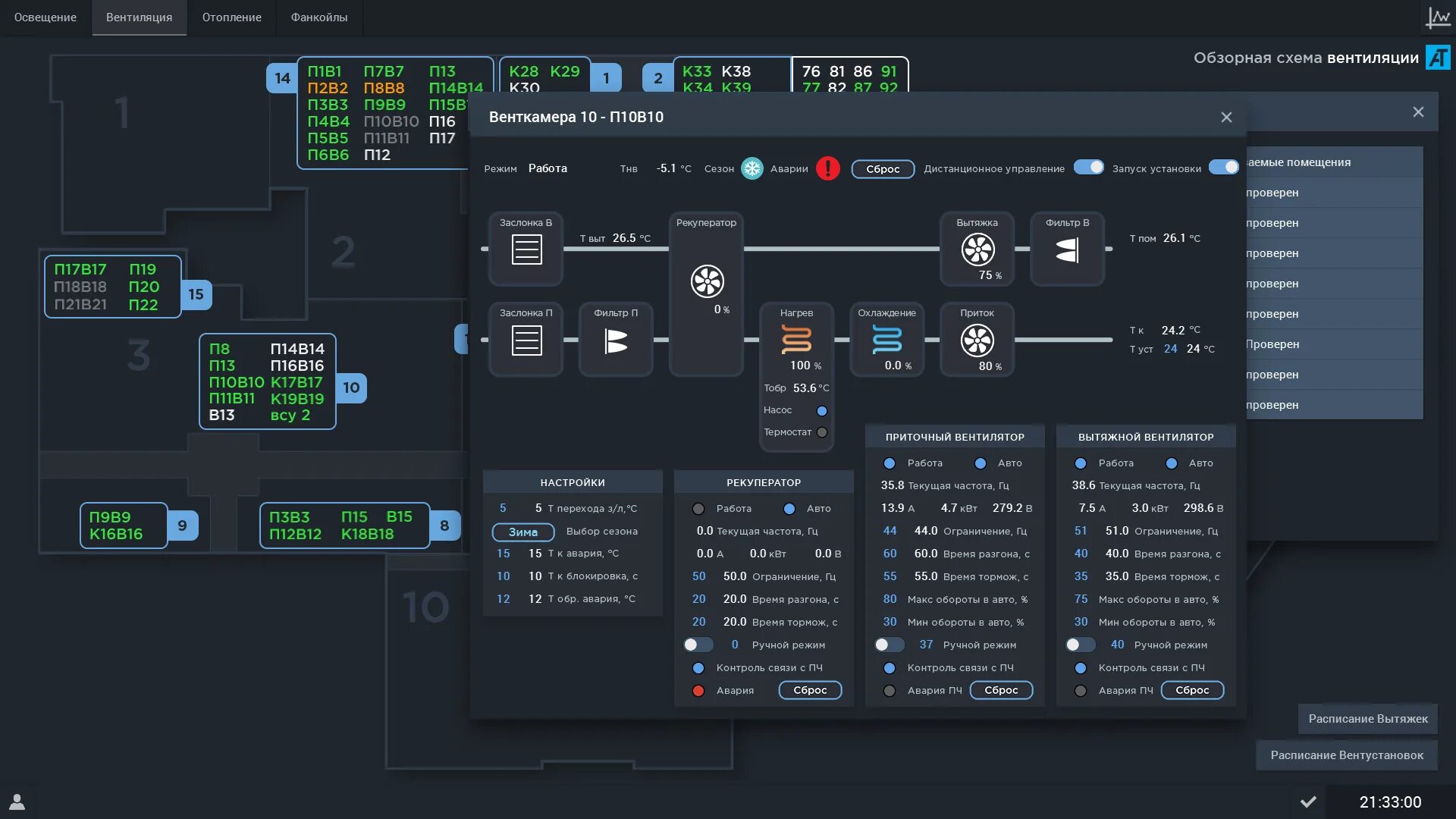Close the background rooms panel
The height and width of the screenshot is (819, 1456).
point(1418,111)
